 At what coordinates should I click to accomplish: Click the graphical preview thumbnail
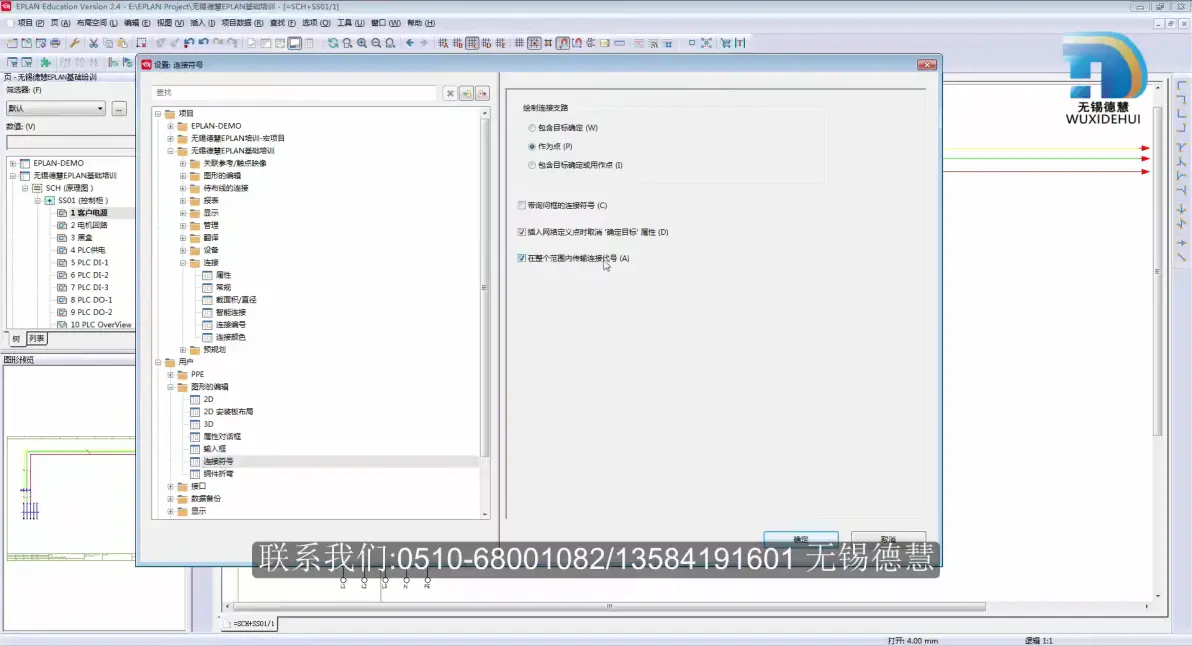pyautogui.click(x=70, y=499)
